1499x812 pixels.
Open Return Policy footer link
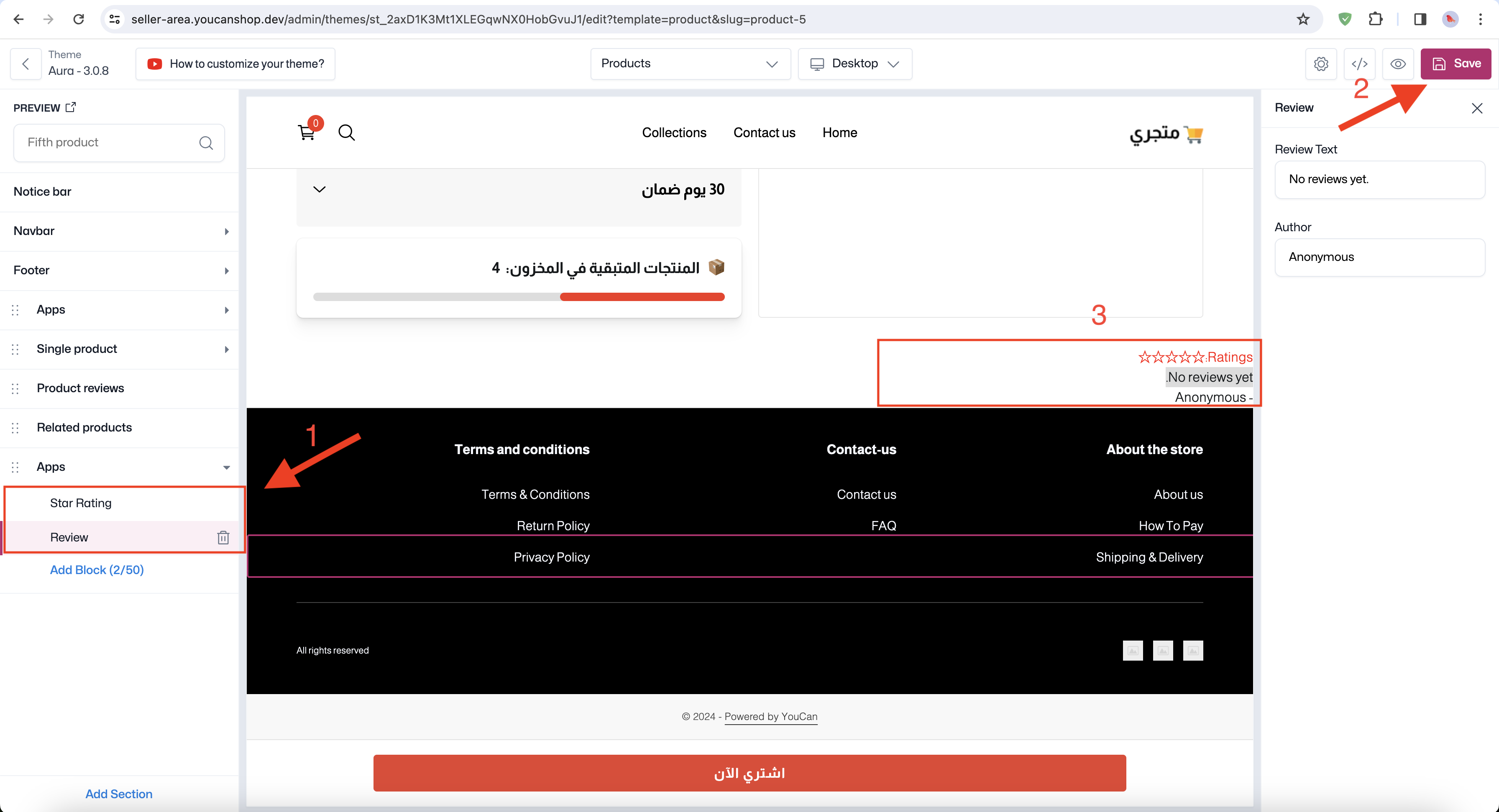click(553, 526)
